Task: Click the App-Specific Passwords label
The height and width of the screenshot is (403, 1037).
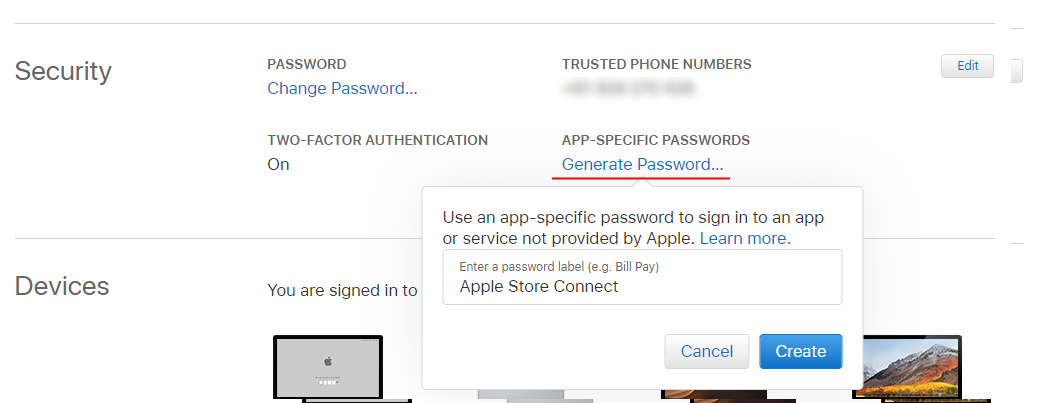Action: 655,140
